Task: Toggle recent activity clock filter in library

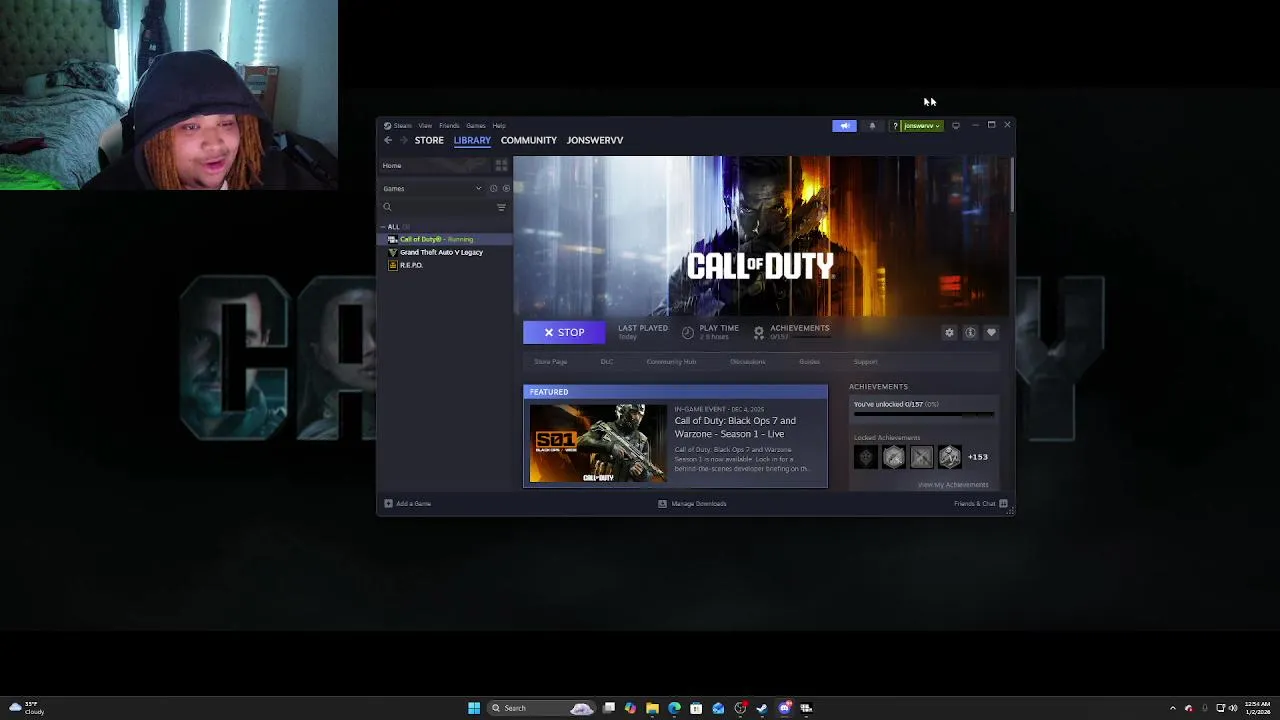Action: click(x=493, y=188)
